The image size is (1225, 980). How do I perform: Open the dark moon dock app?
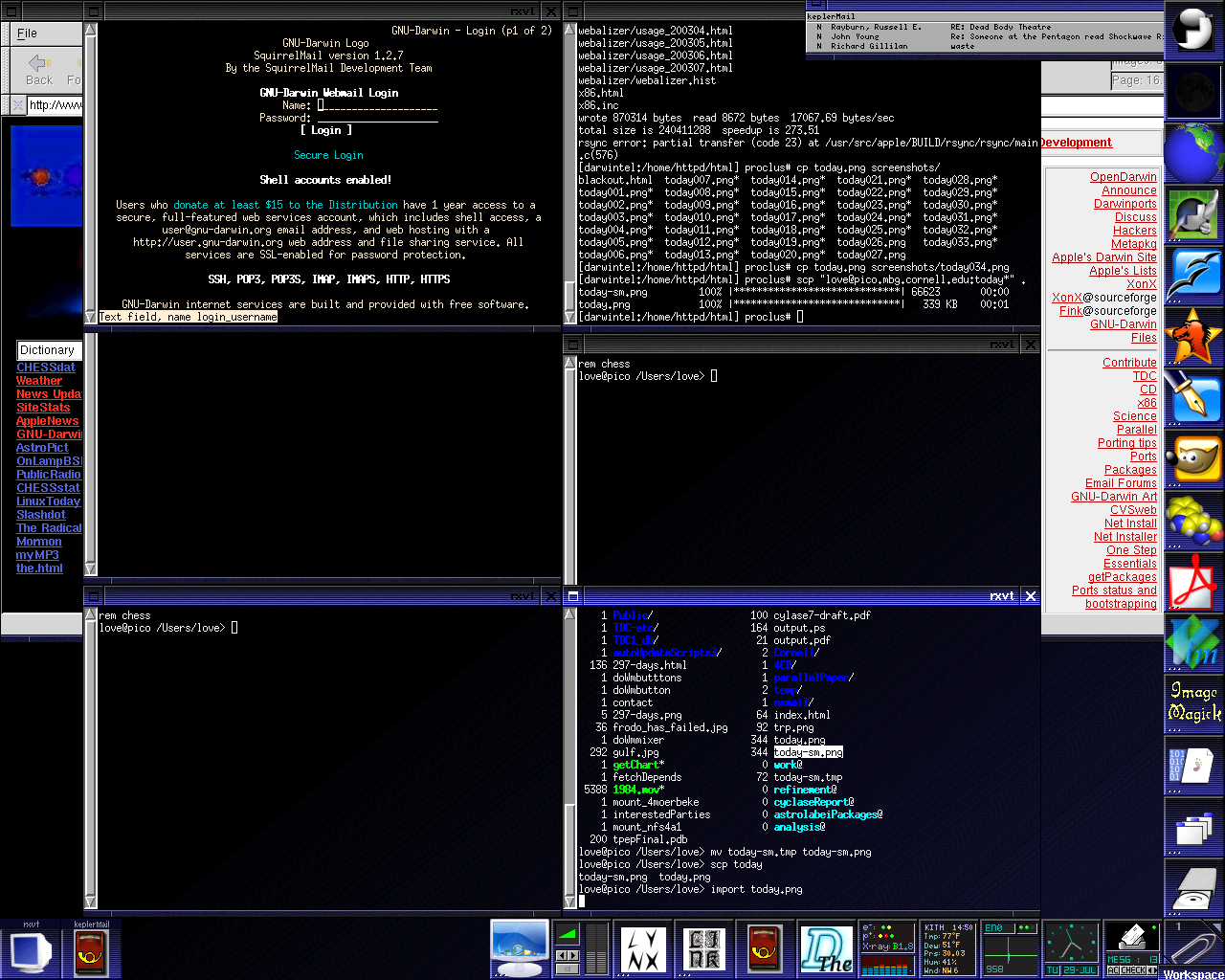(1193, 92)
